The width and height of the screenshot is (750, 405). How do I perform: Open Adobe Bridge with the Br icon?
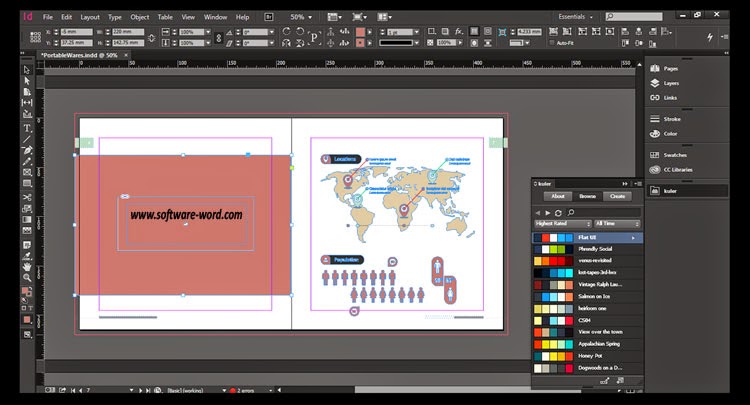click(269, 17)
